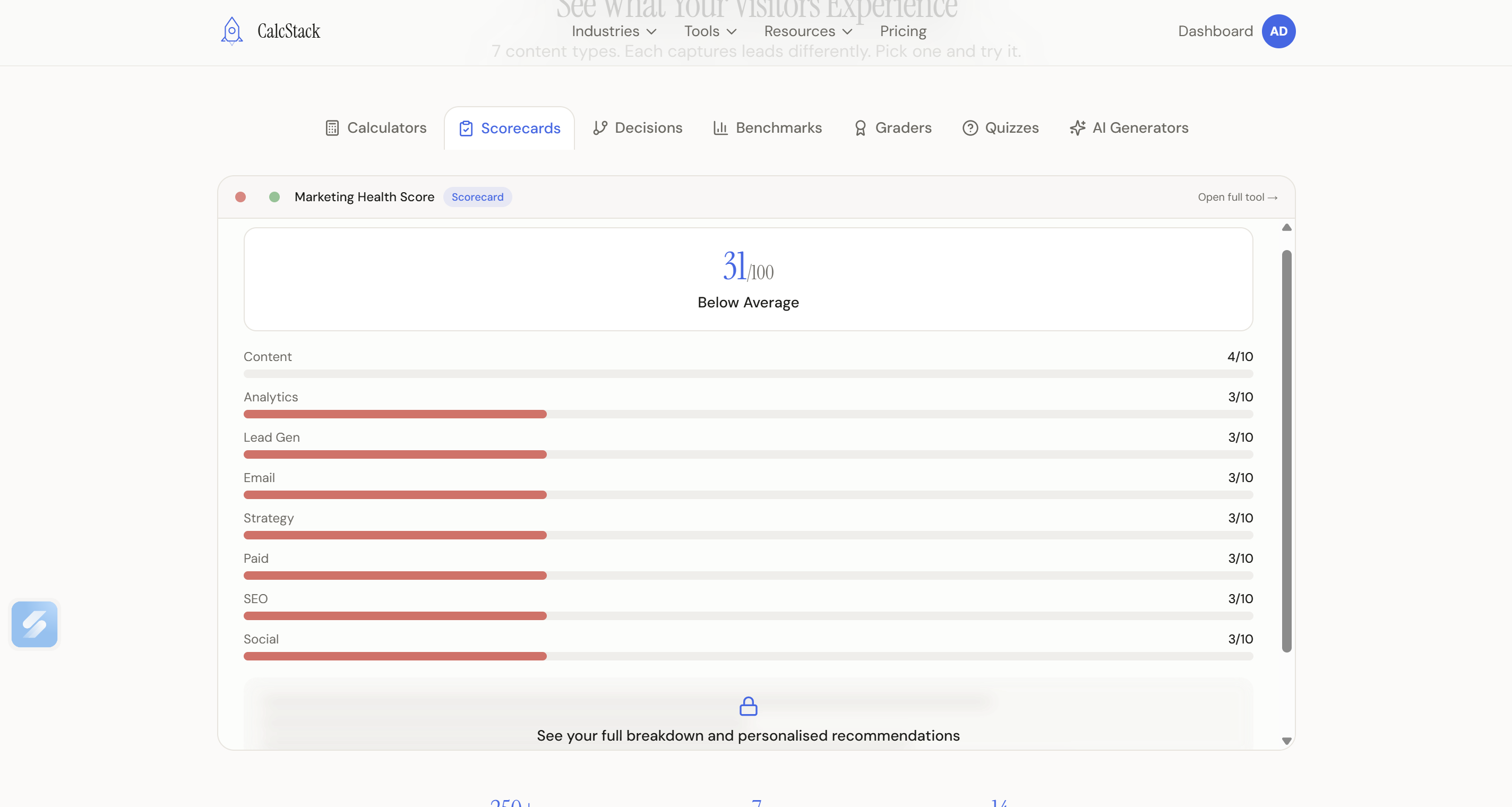Image resolution: width=1512 pixels, height=807 pixels.
Task: Click the Calculators tab calculator icon
Action: [x=332, y=128]
